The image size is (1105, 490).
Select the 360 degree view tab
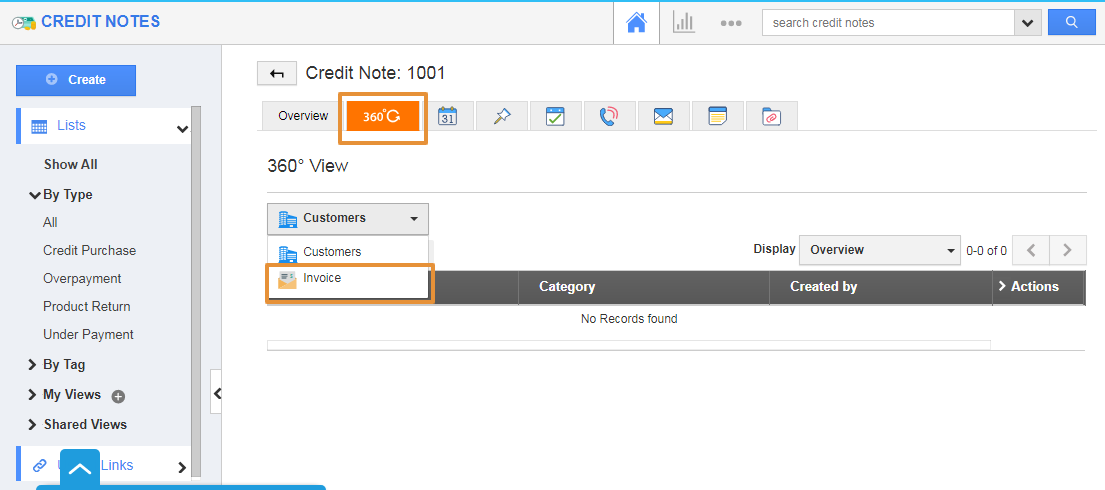click(383, 116)
